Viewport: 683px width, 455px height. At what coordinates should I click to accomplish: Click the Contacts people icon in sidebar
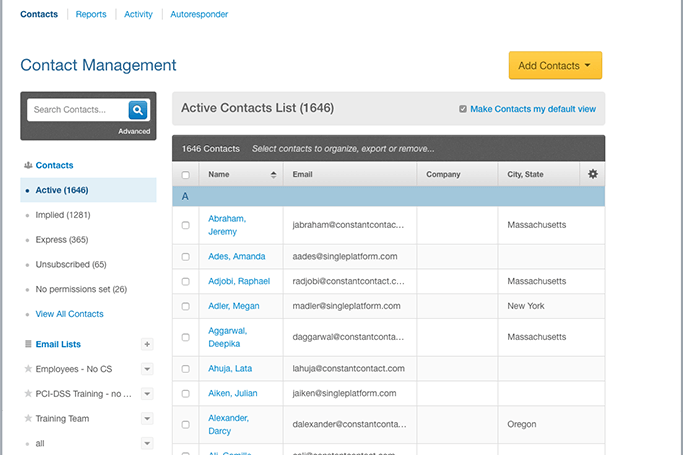pos(27,166)
